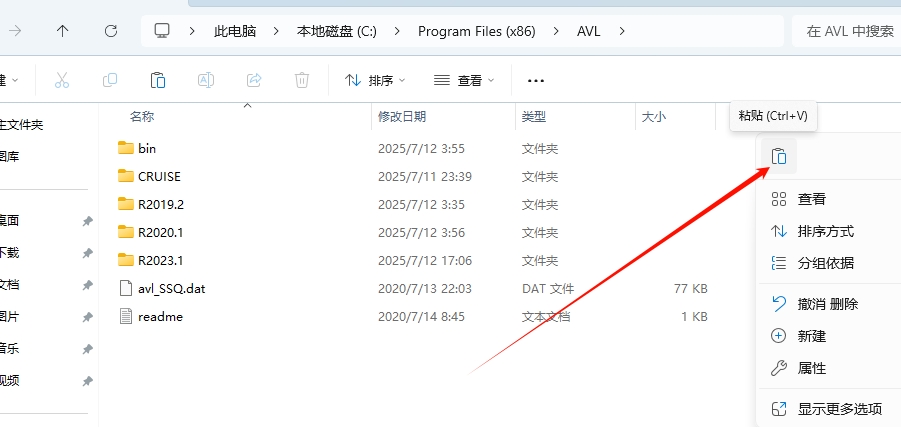Click the 文本文档 type cell
The image size is (901, 427).
coord(546,317)
